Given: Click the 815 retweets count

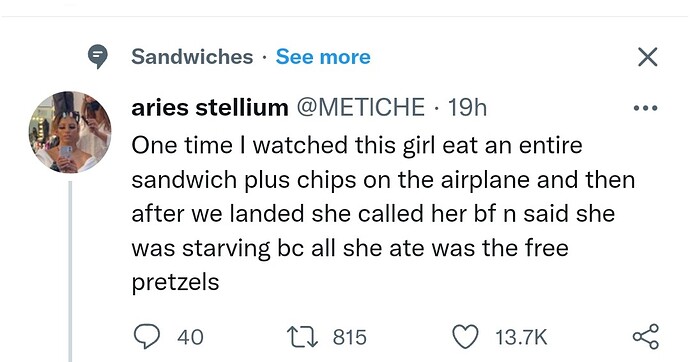Looking at the screenshot, I should [x=349, y=337].
